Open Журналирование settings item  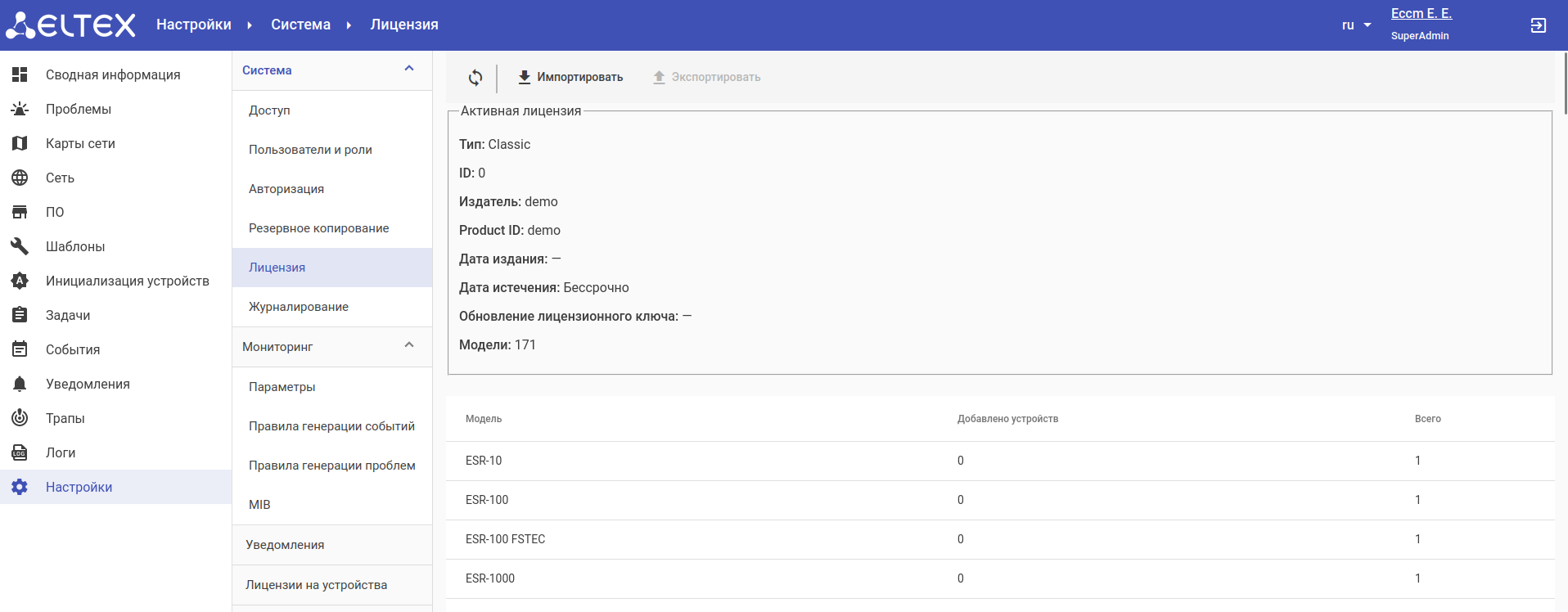pos(298,307)
